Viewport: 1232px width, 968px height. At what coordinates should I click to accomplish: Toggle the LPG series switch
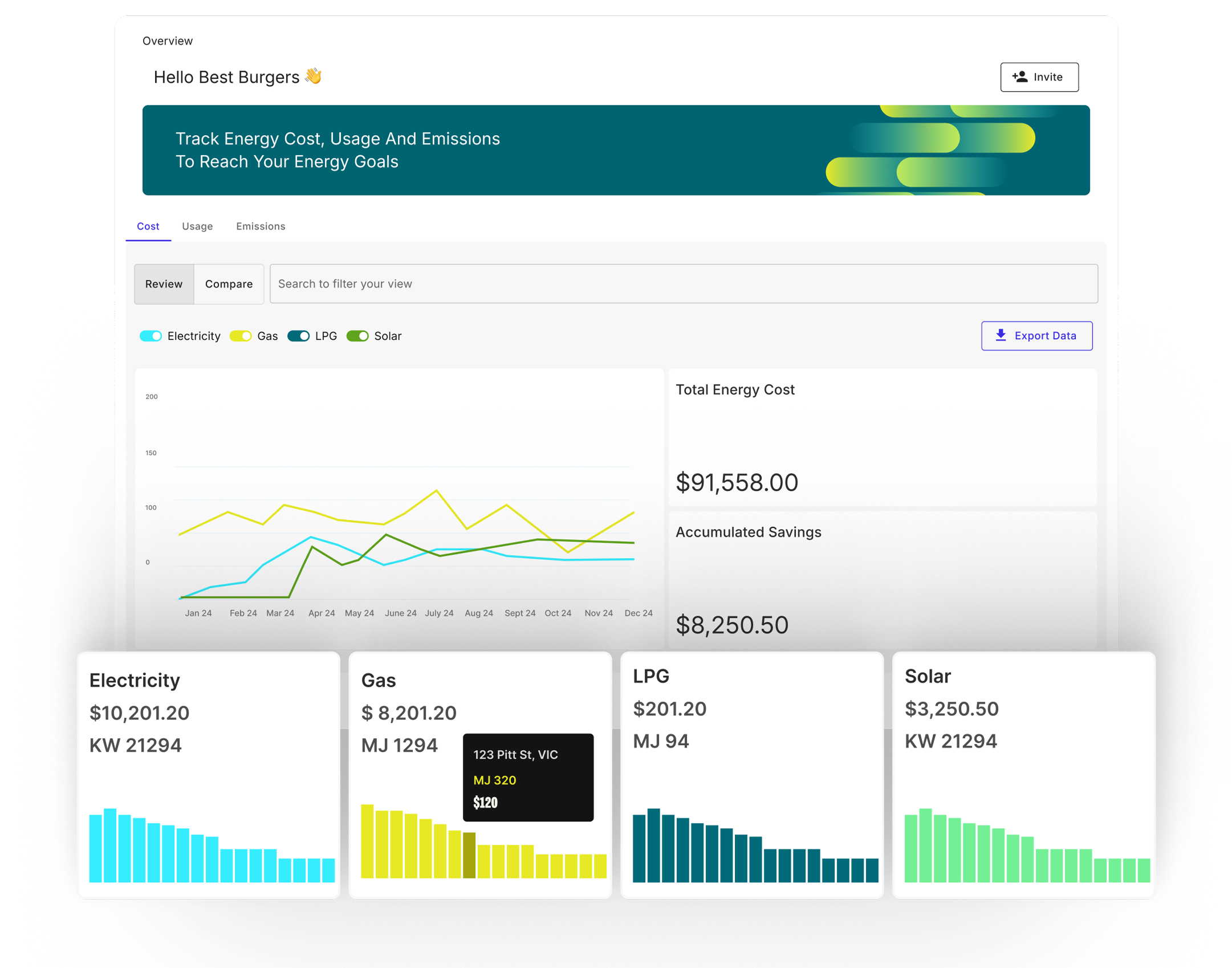298,336
